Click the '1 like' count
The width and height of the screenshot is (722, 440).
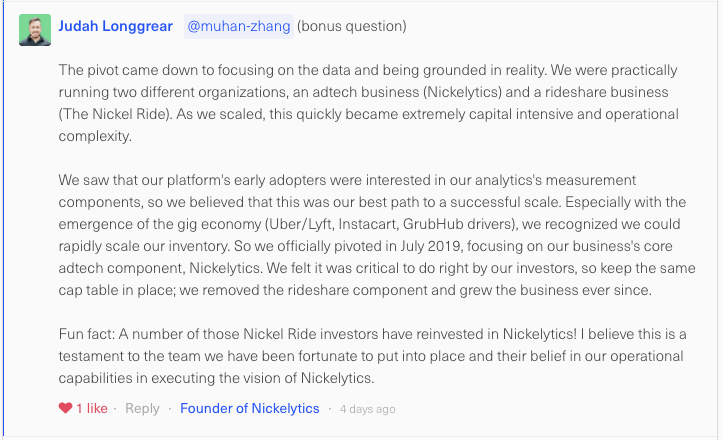[x=92, y=409]
